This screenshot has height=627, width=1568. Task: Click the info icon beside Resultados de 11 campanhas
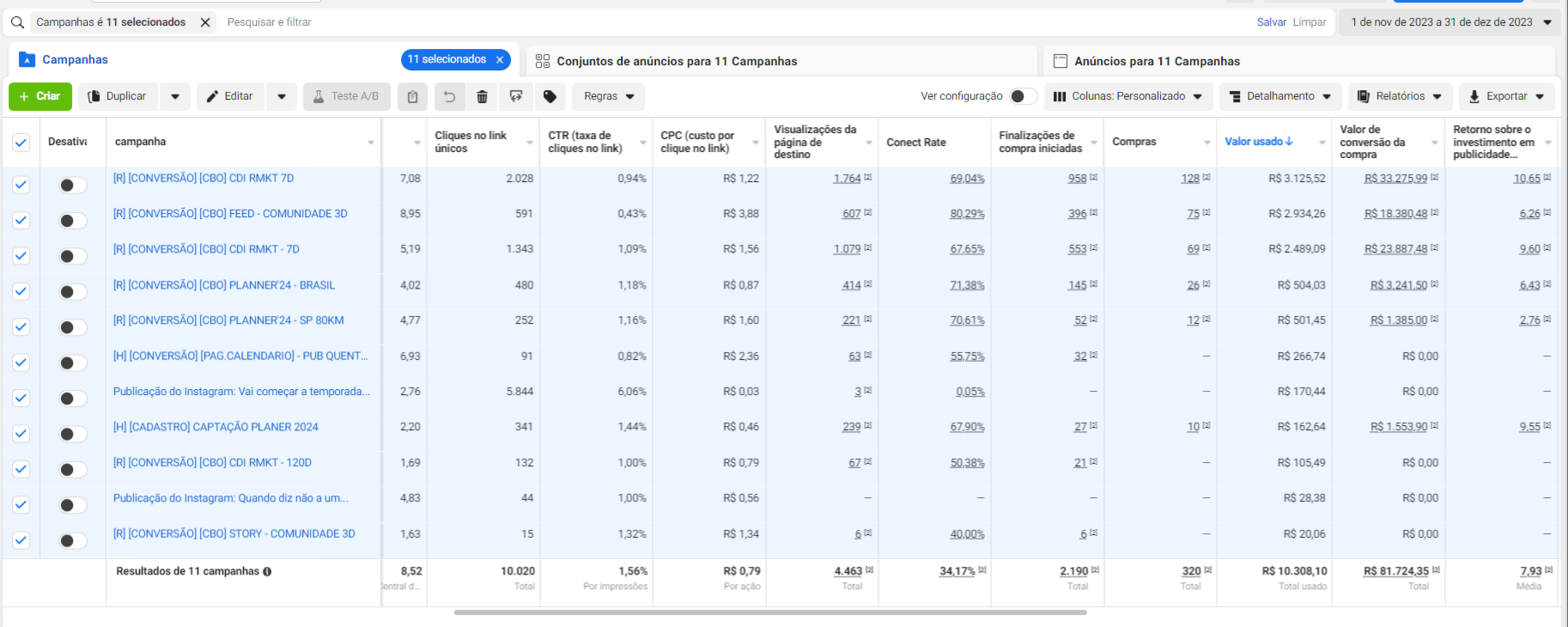267,572
